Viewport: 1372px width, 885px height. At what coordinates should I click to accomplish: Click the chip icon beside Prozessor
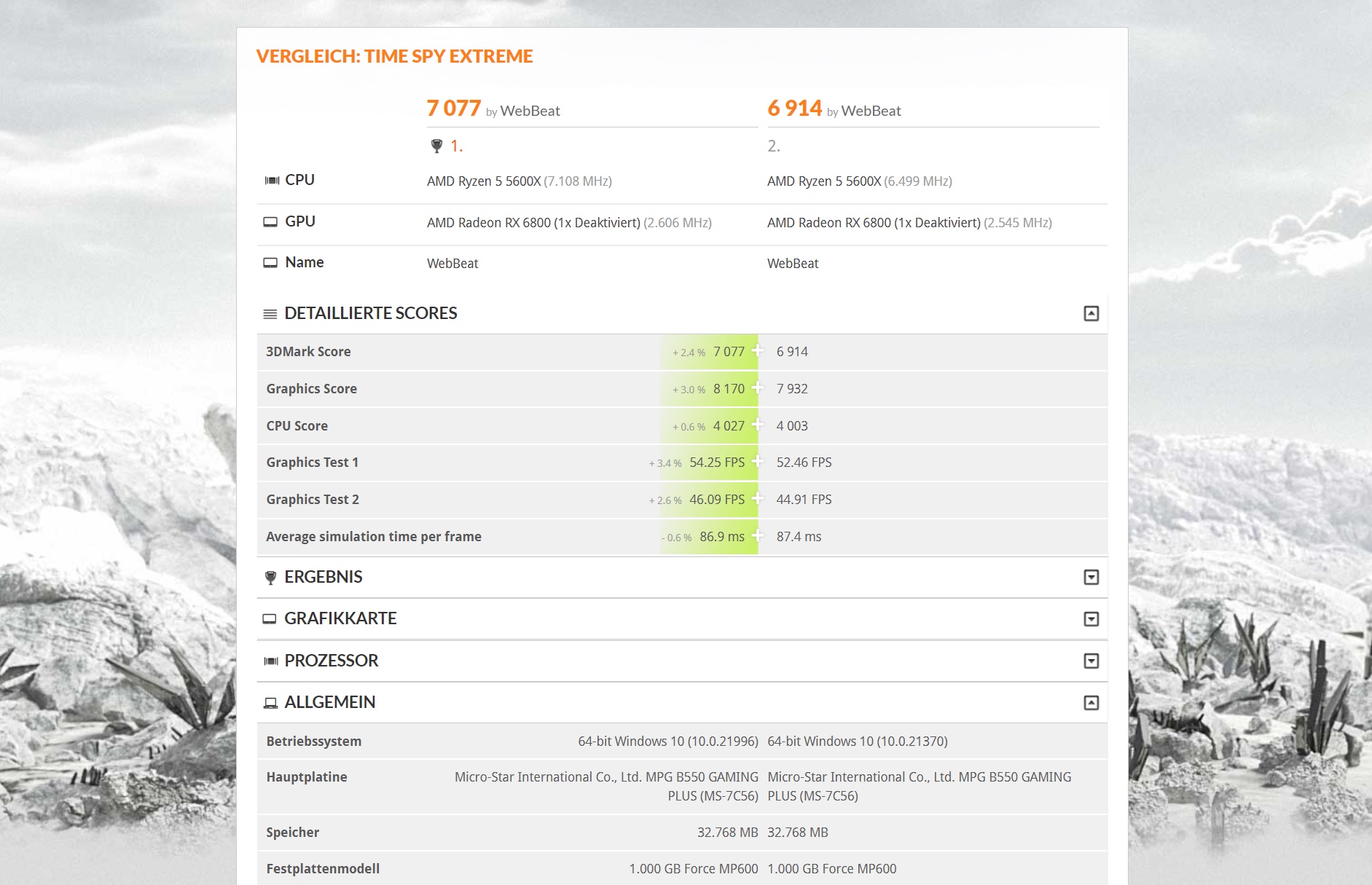tap(271, 661)
